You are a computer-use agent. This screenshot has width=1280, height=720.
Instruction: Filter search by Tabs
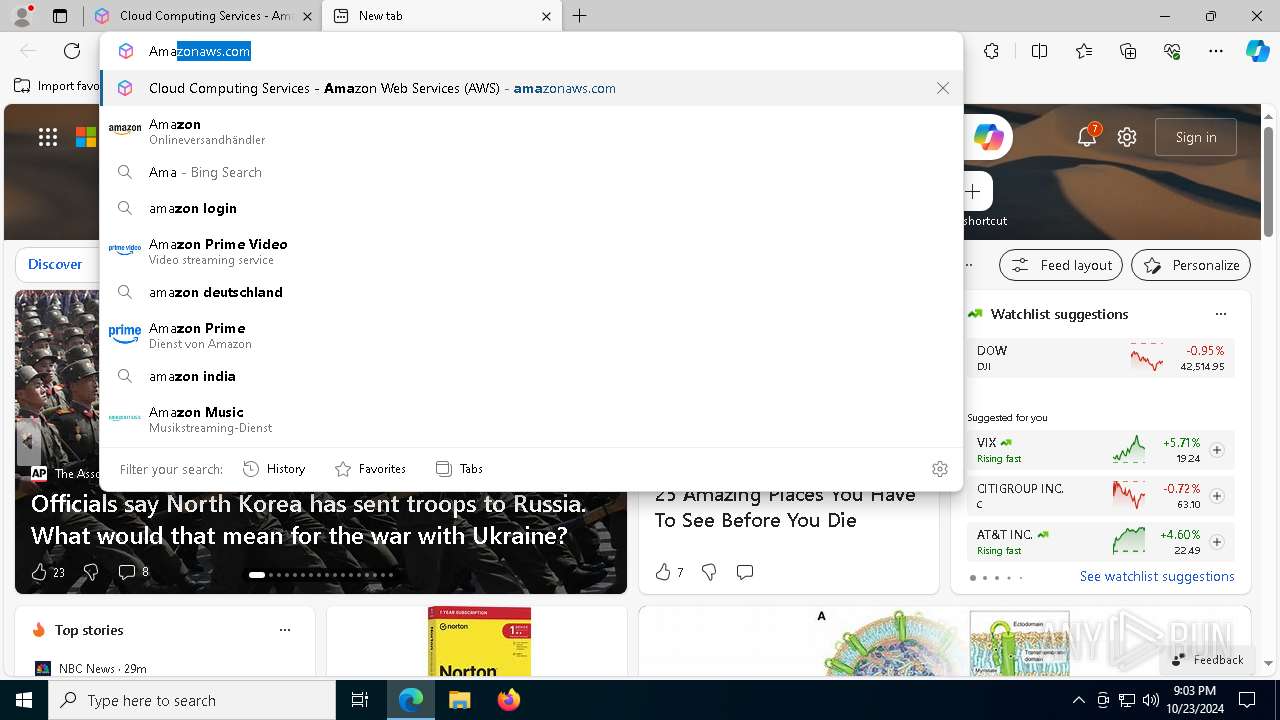pyautogui.click(x=459, y=469)
